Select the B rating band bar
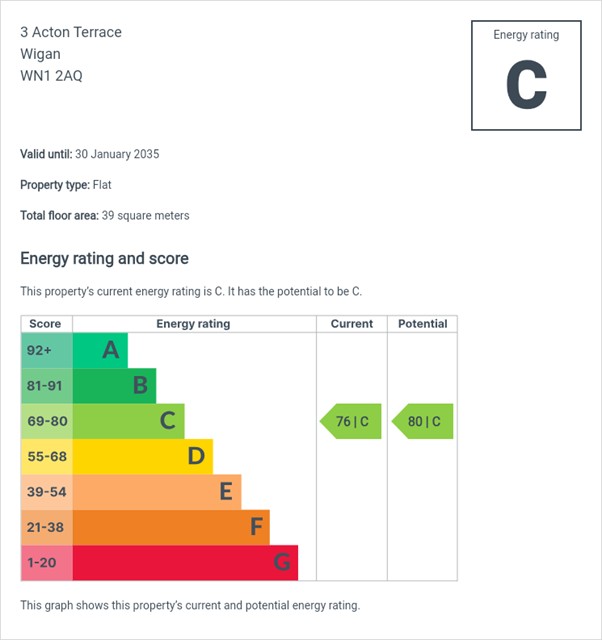The height and width of the screenshot is (640, 602). tap(114, 385)
